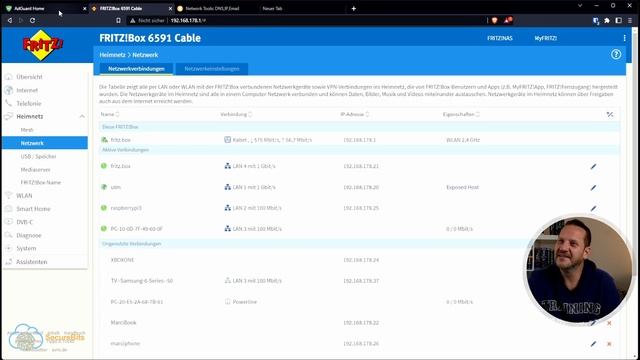Switch to Netzwerkeinstellungen tab
This screenshot has height=360, width=640.
(x=211, y=69)
